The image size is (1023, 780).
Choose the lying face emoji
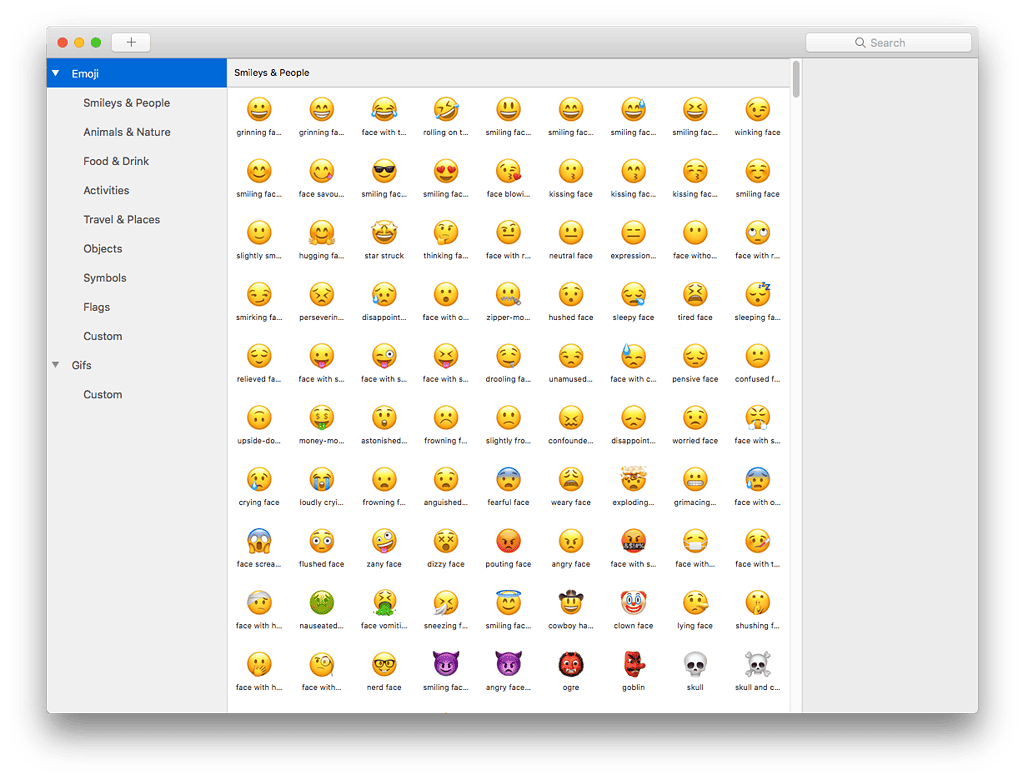pos(695,603)
